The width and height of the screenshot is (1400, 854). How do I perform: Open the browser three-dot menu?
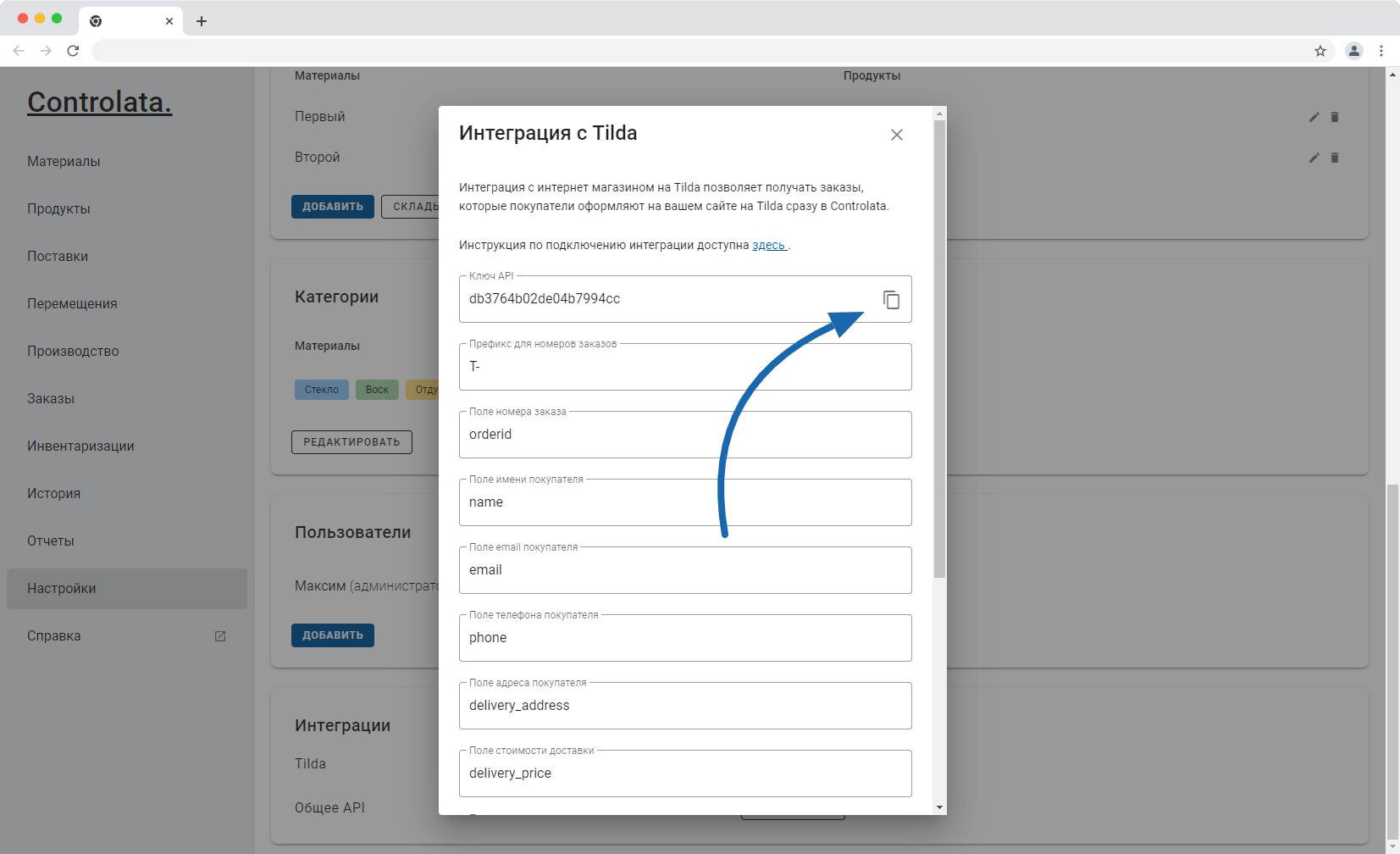[1381, 51]
